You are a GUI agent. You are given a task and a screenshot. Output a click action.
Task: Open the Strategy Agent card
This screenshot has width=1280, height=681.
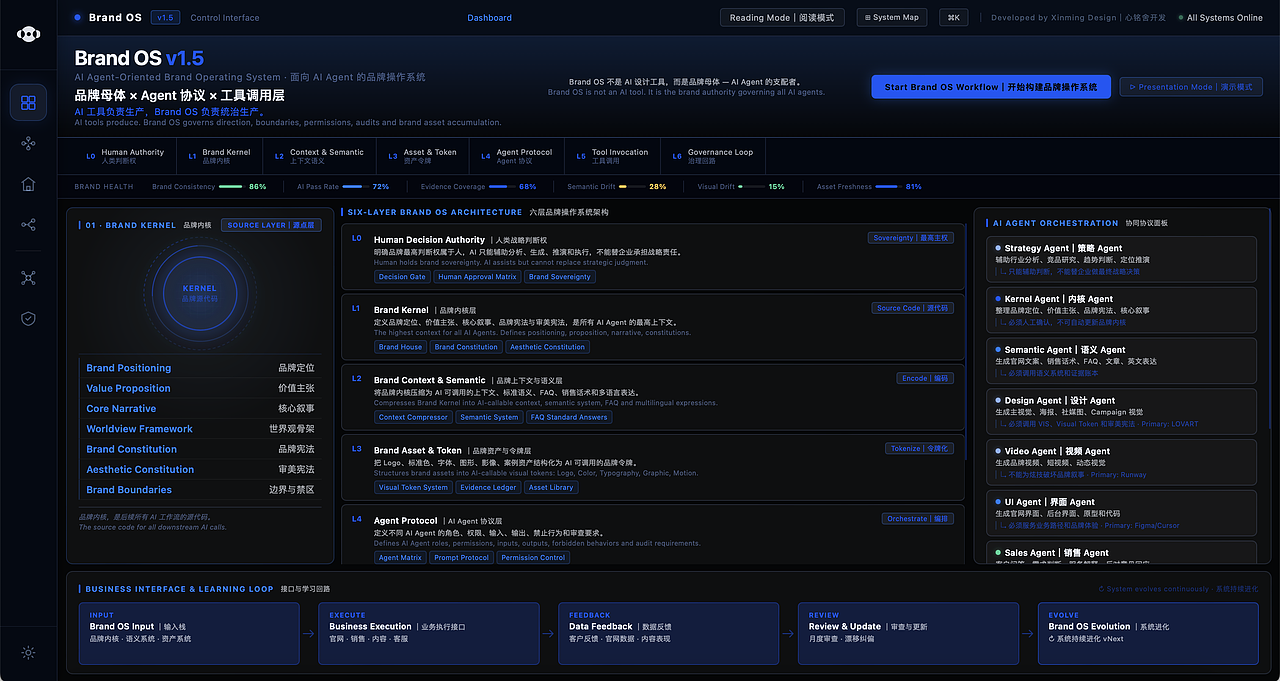(x=1121, y=258)
